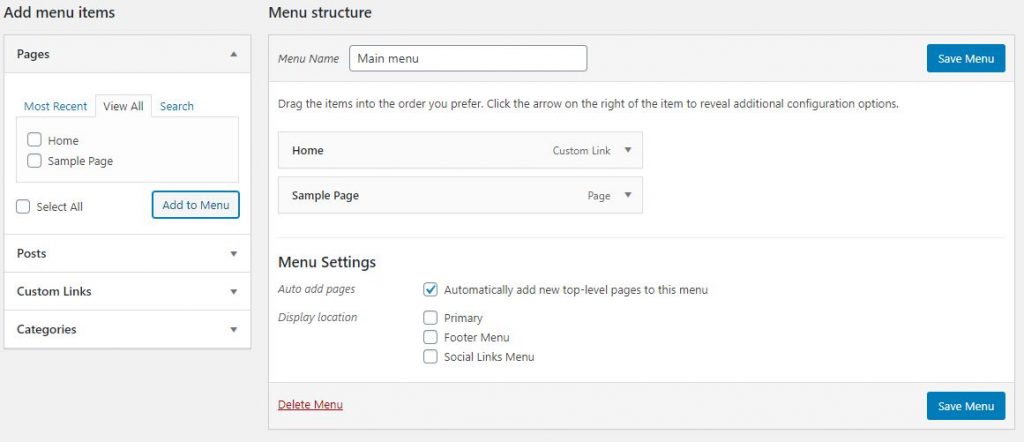Switch to Search tab
1024x442 pixels.
[177, 106]
